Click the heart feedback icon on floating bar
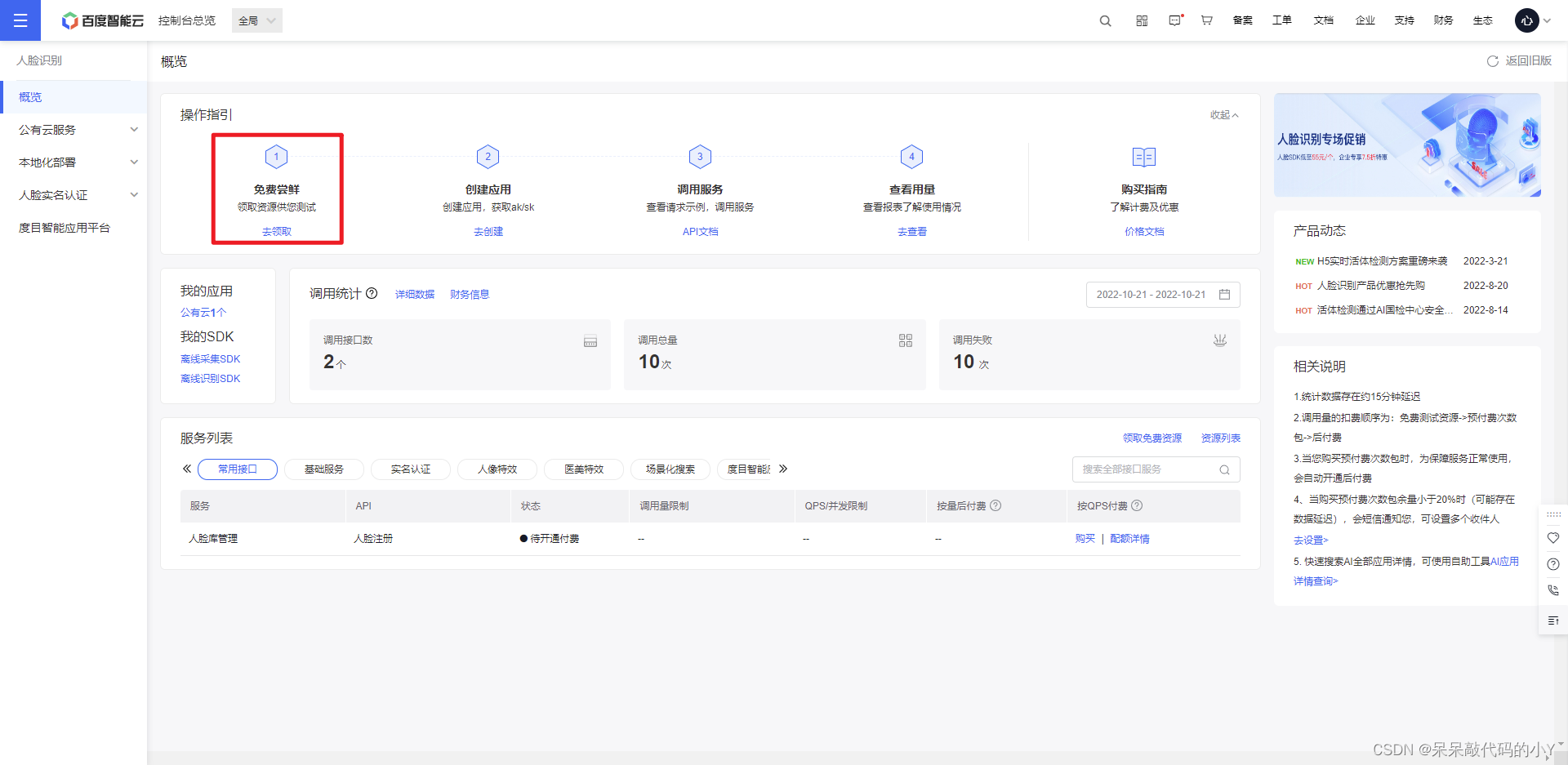Image resolution: width=1568 pixels, height=765 pixels. click(1553, 538)
